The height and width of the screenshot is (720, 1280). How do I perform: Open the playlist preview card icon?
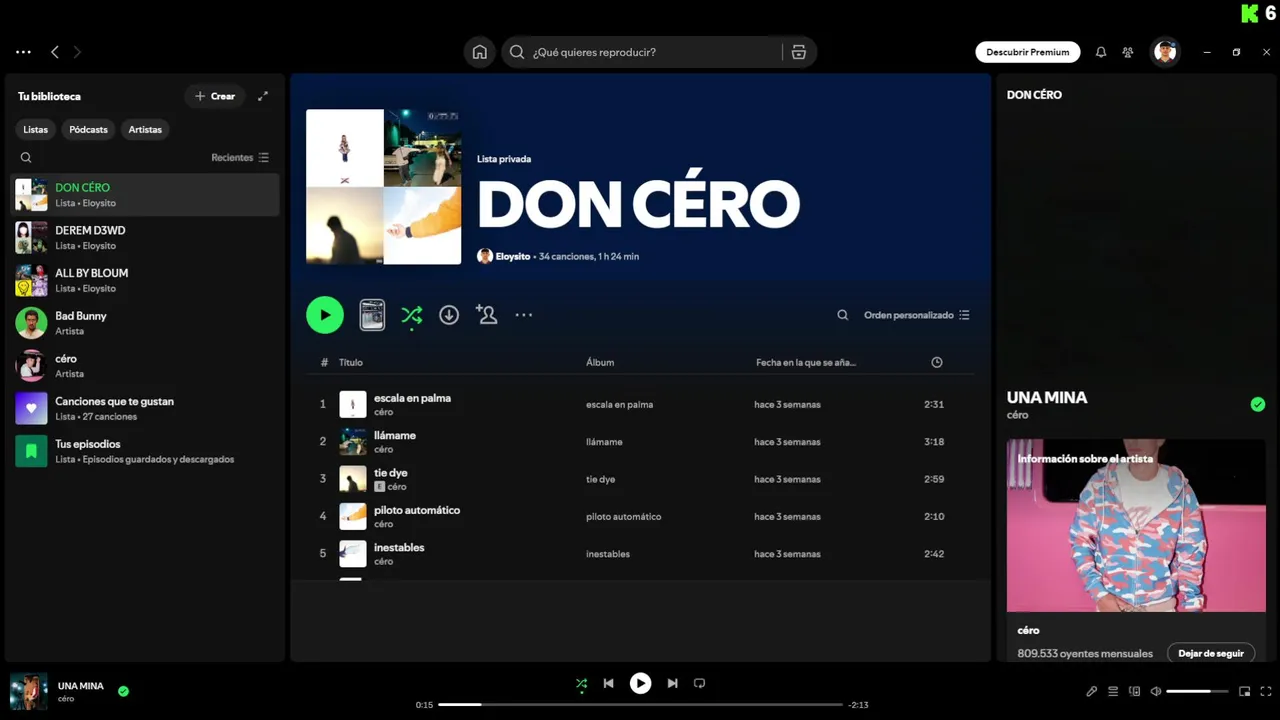[372, 315]
